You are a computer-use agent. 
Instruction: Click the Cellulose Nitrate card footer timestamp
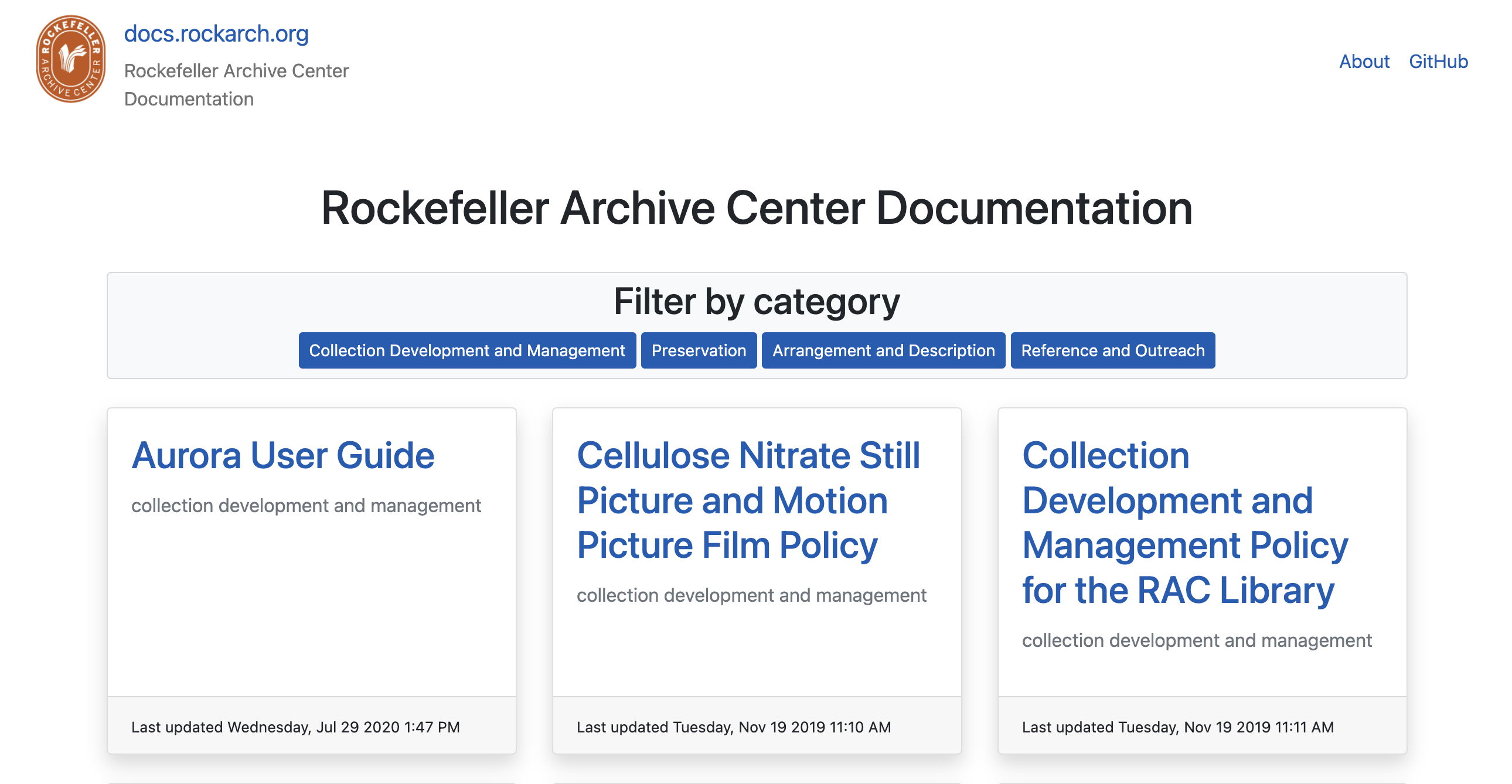coord(734,727)
